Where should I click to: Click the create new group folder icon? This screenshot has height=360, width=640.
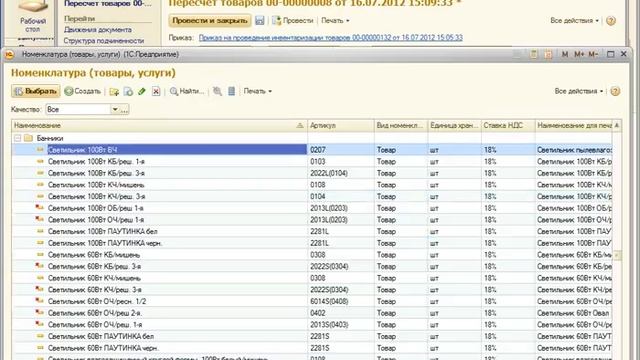point(114,91)
